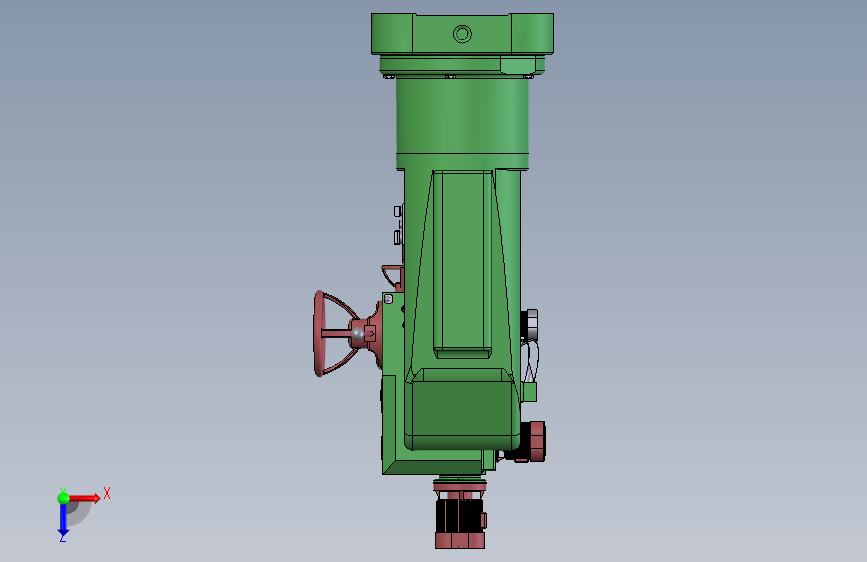
Task: Click the blue Z axis arrow of the triad
Action: coord(63,520)
